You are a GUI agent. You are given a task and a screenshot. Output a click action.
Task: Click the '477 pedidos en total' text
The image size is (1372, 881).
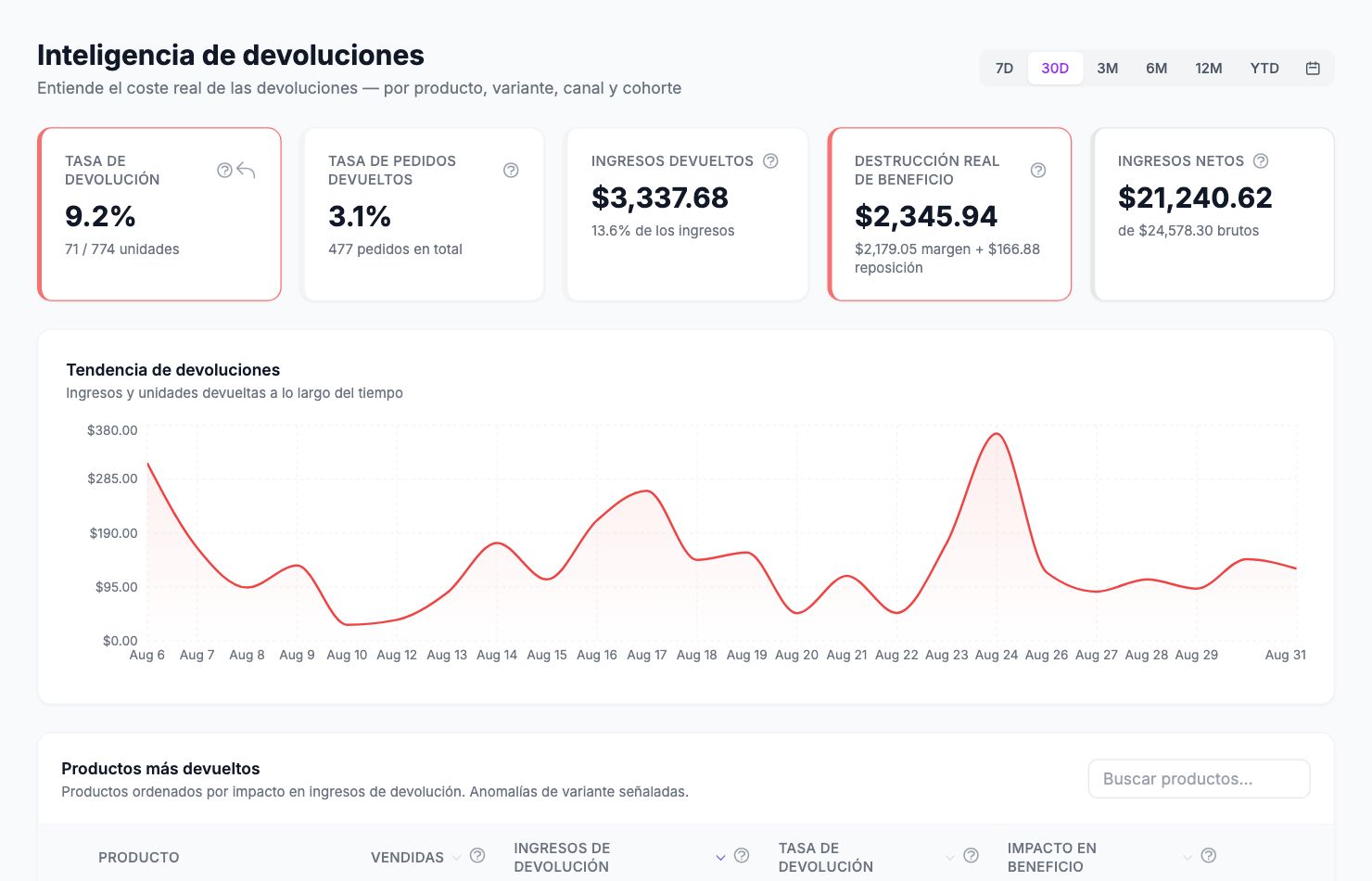(395, 249)
